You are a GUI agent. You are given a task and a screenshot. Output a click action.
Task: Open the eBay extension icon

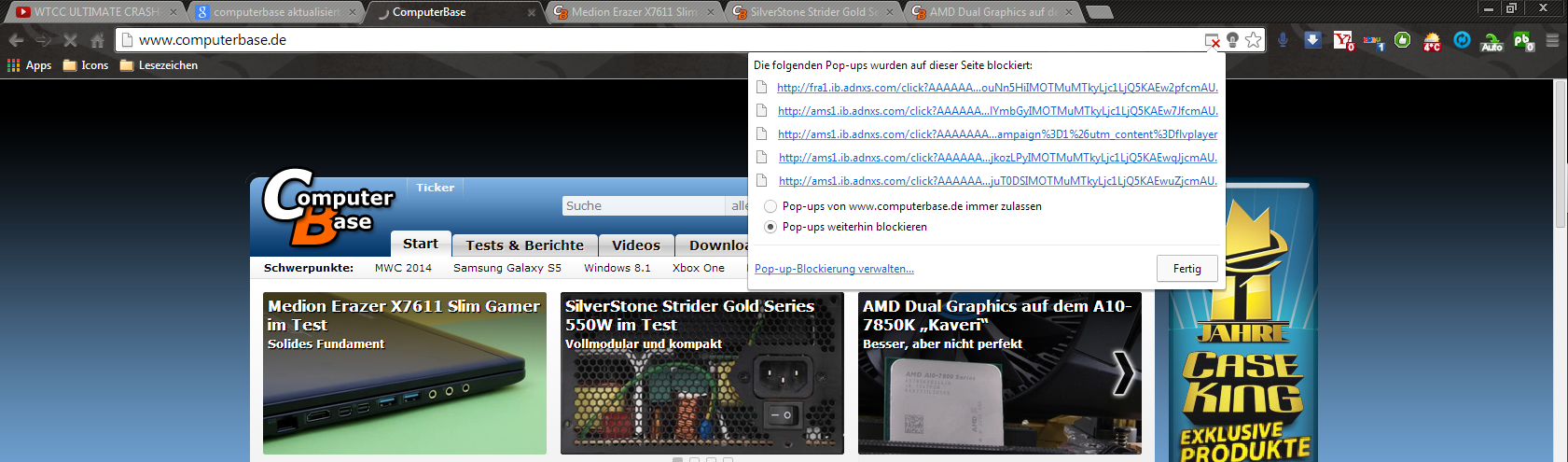pos(1373,41)
